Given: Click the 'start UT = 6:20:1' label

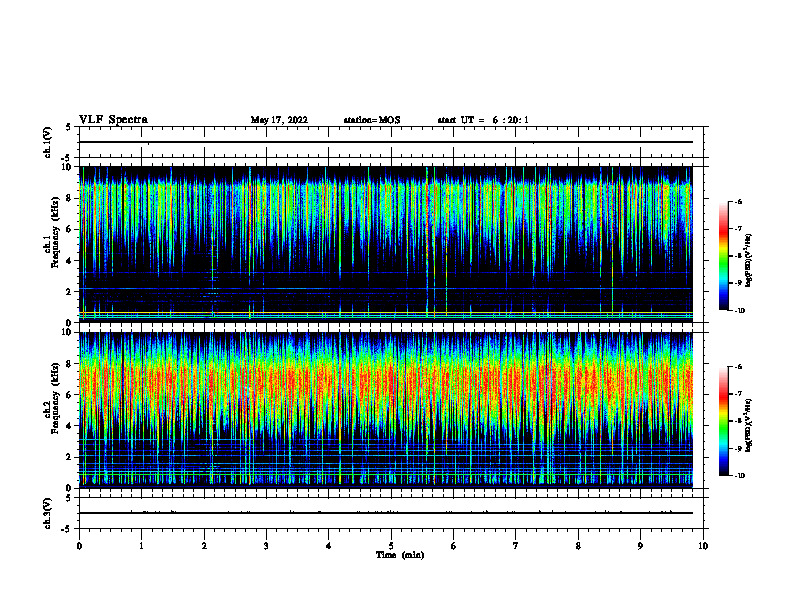Looking at the screenshot, I should [483, 120].
